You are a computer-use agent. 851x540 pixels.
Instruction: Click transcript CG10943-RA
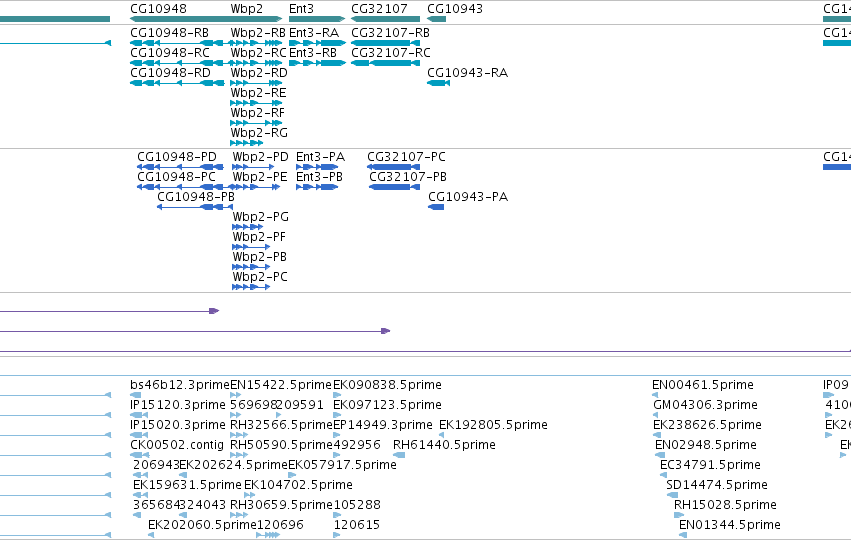coord(467,73)
